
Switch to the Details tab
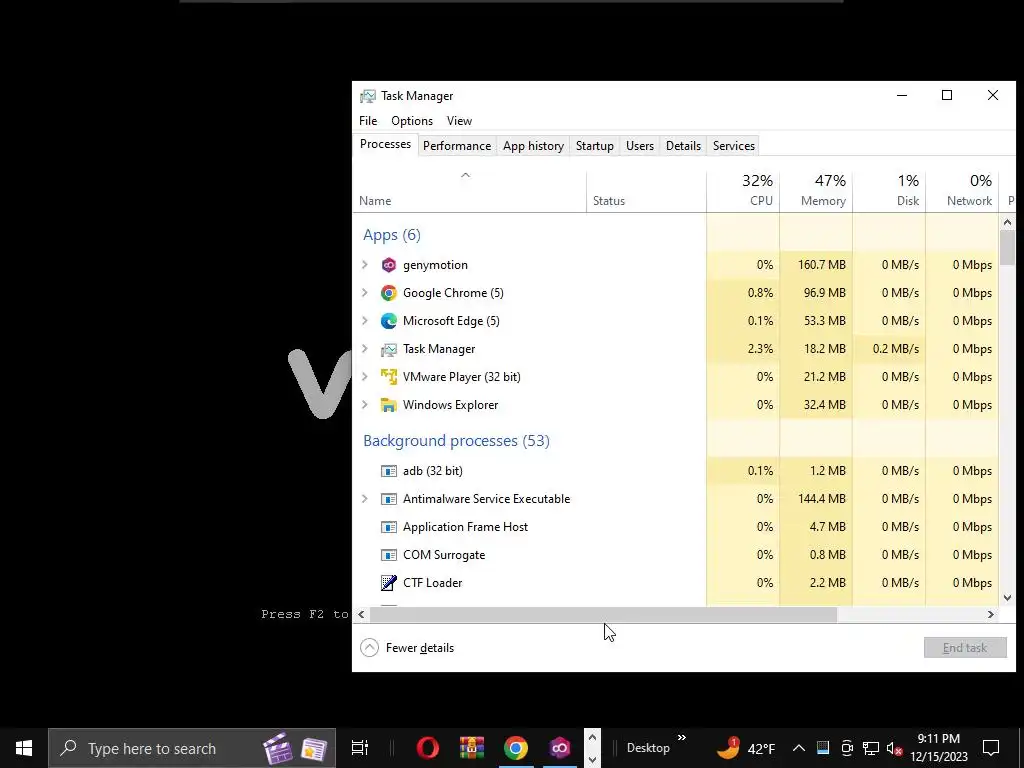(x=683, y=146)
